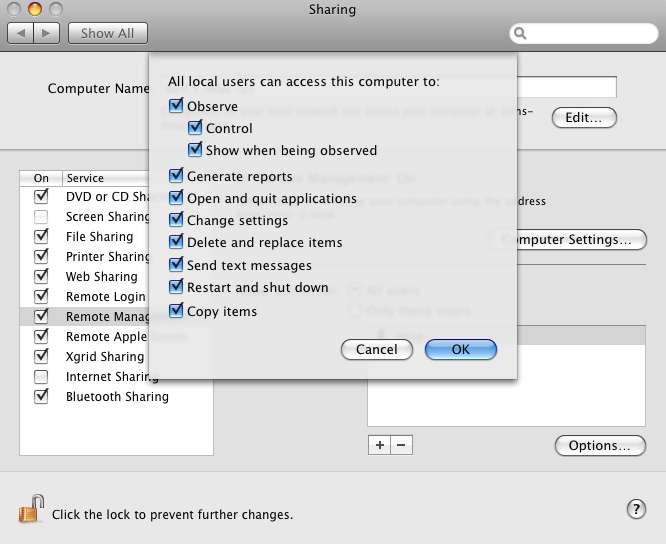Uncheck Remote Management service
The width and height of the screenshot is (666, 544).
tap(41, 316)
